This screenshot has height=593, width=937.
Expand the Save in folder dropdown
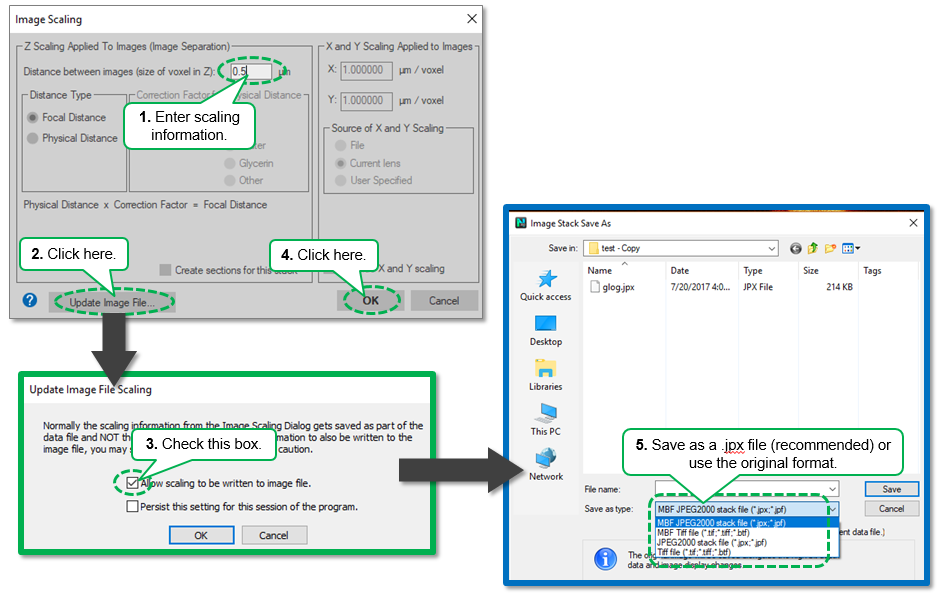tap(771, 248)
